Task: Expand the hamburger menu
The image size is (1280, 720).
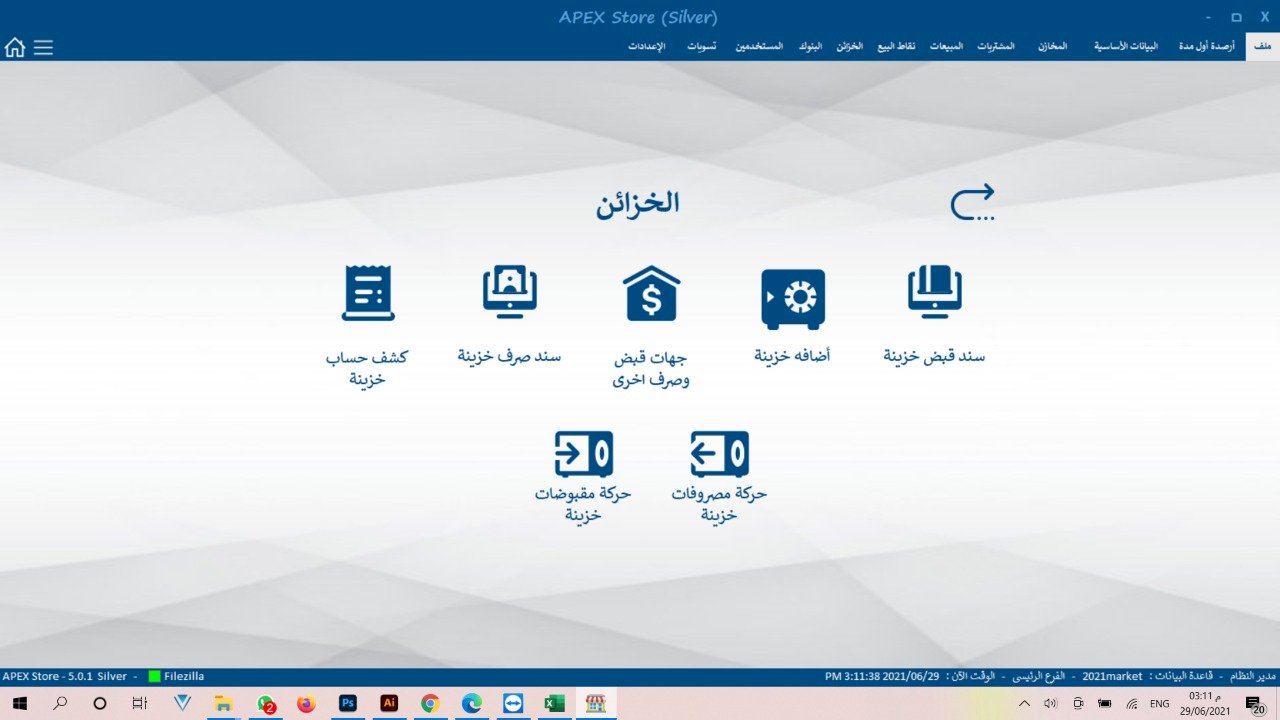Action: point(43,47)
